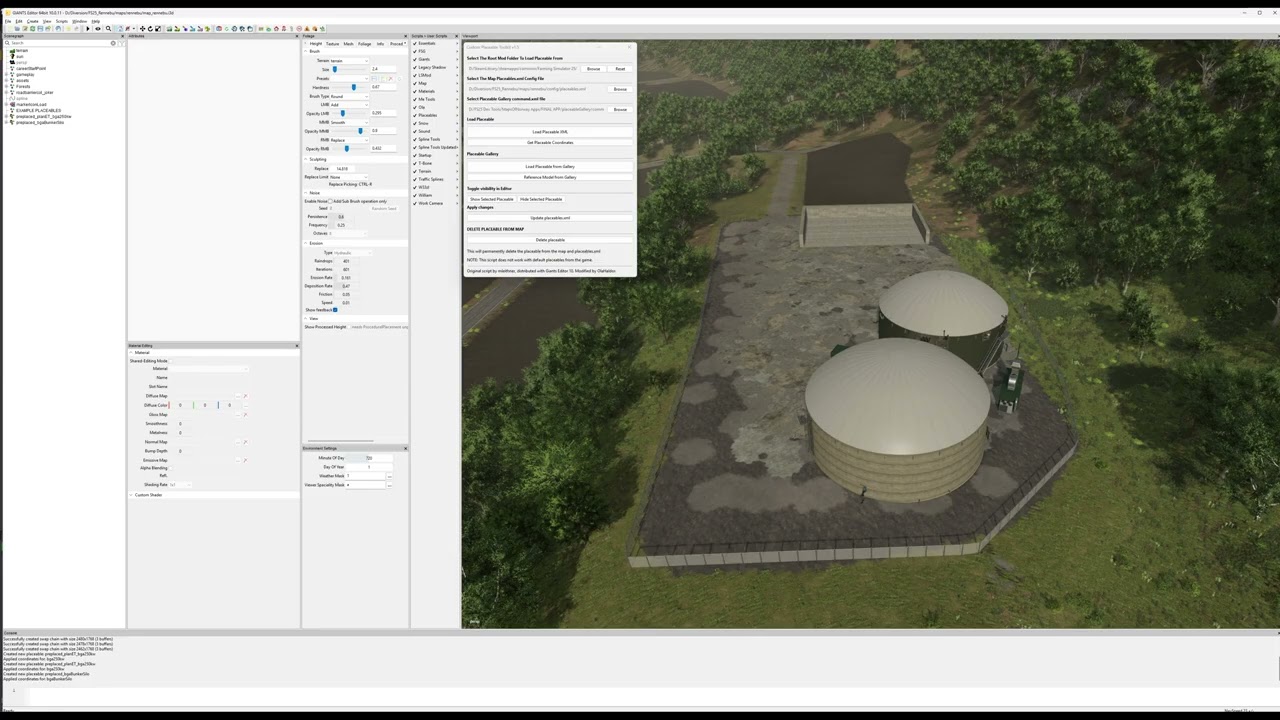The height and width of the screenshot is (720, 1280).
Task: Click the magnifier icon in the toolbar
Action: 108,29
